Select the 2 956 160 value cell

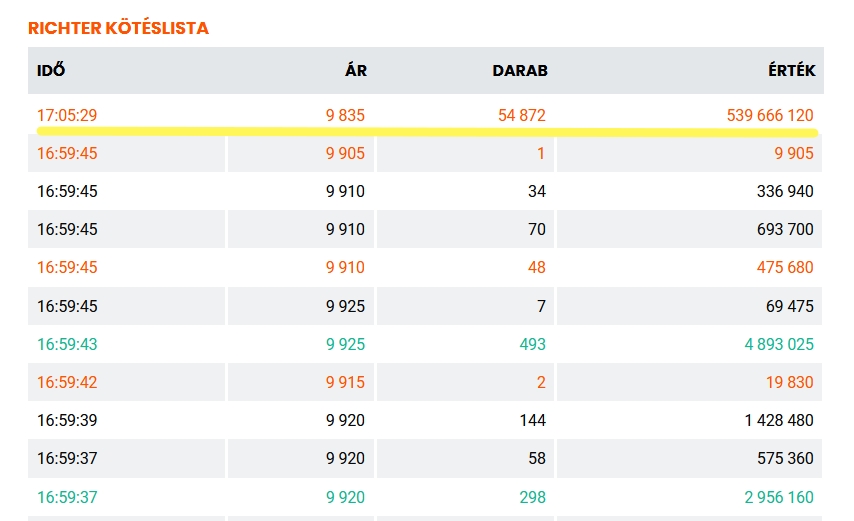777,497
